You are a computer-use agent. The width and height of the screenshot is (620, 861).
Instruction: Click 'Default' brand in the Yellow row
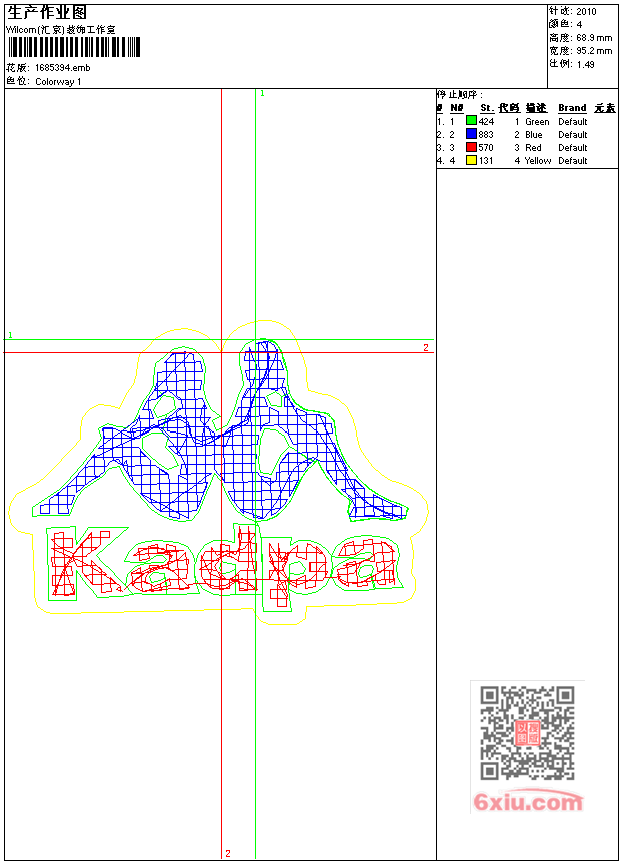coord(573,160)
